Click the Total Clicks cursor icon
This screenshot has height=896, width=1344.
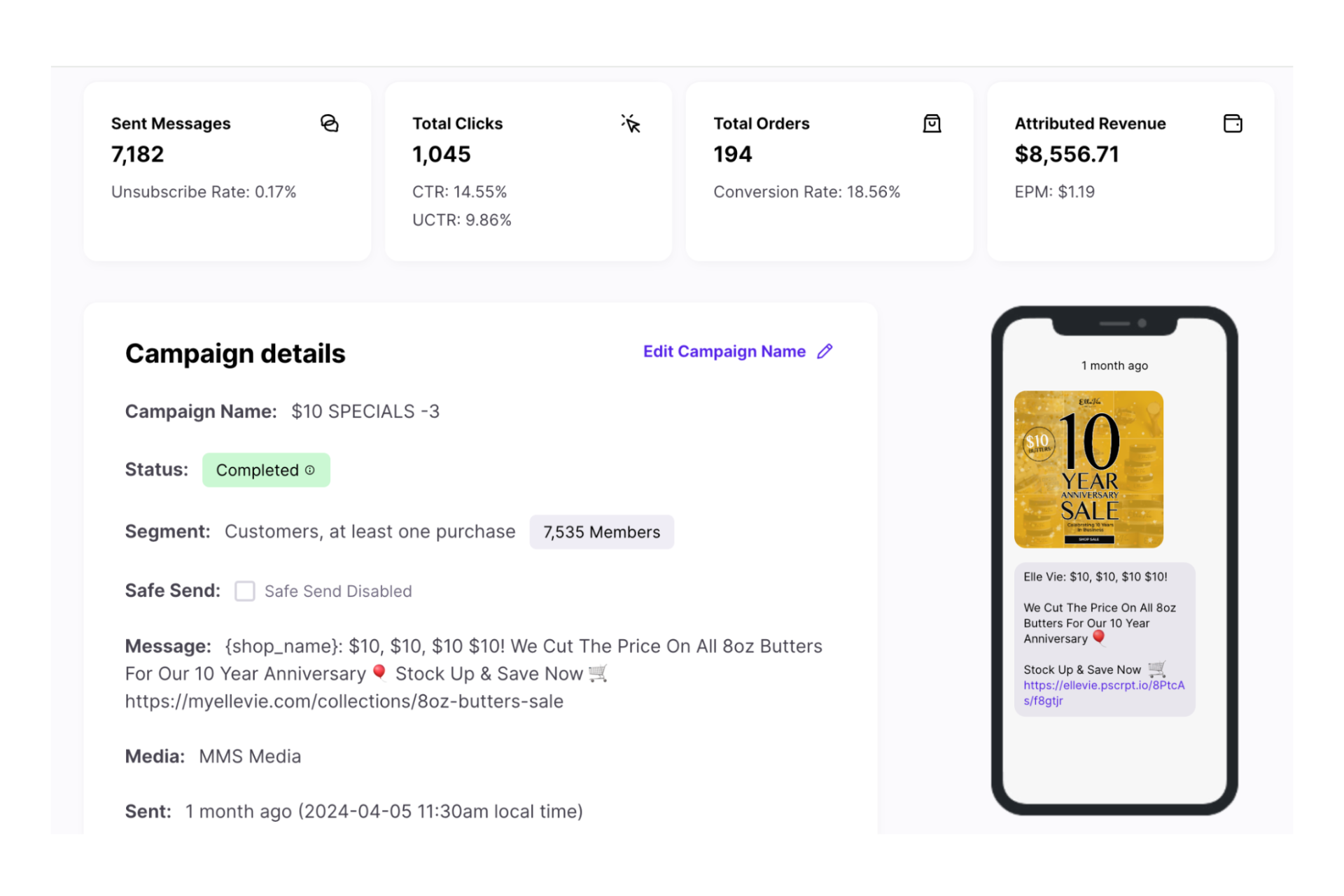(631, 123)
